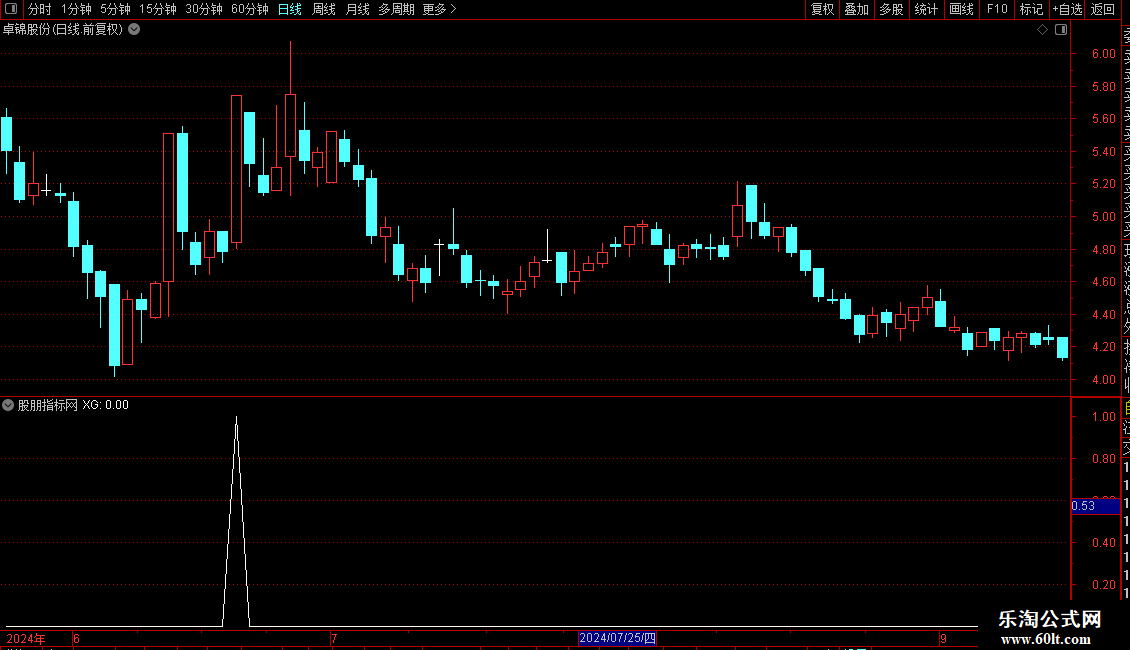The width and height of the screenshot is (1130, 650).
Task: Toggle the side panel icon in chart corner
Action: pos(1061,30)
